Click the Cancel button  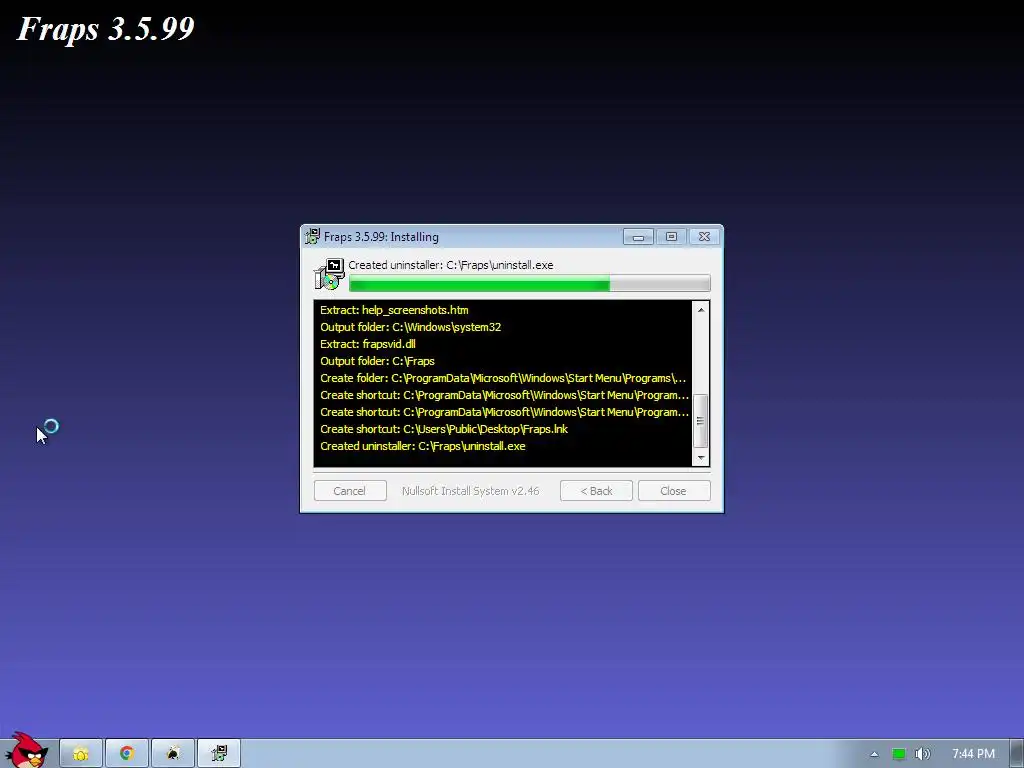click(x=350, y=491)
